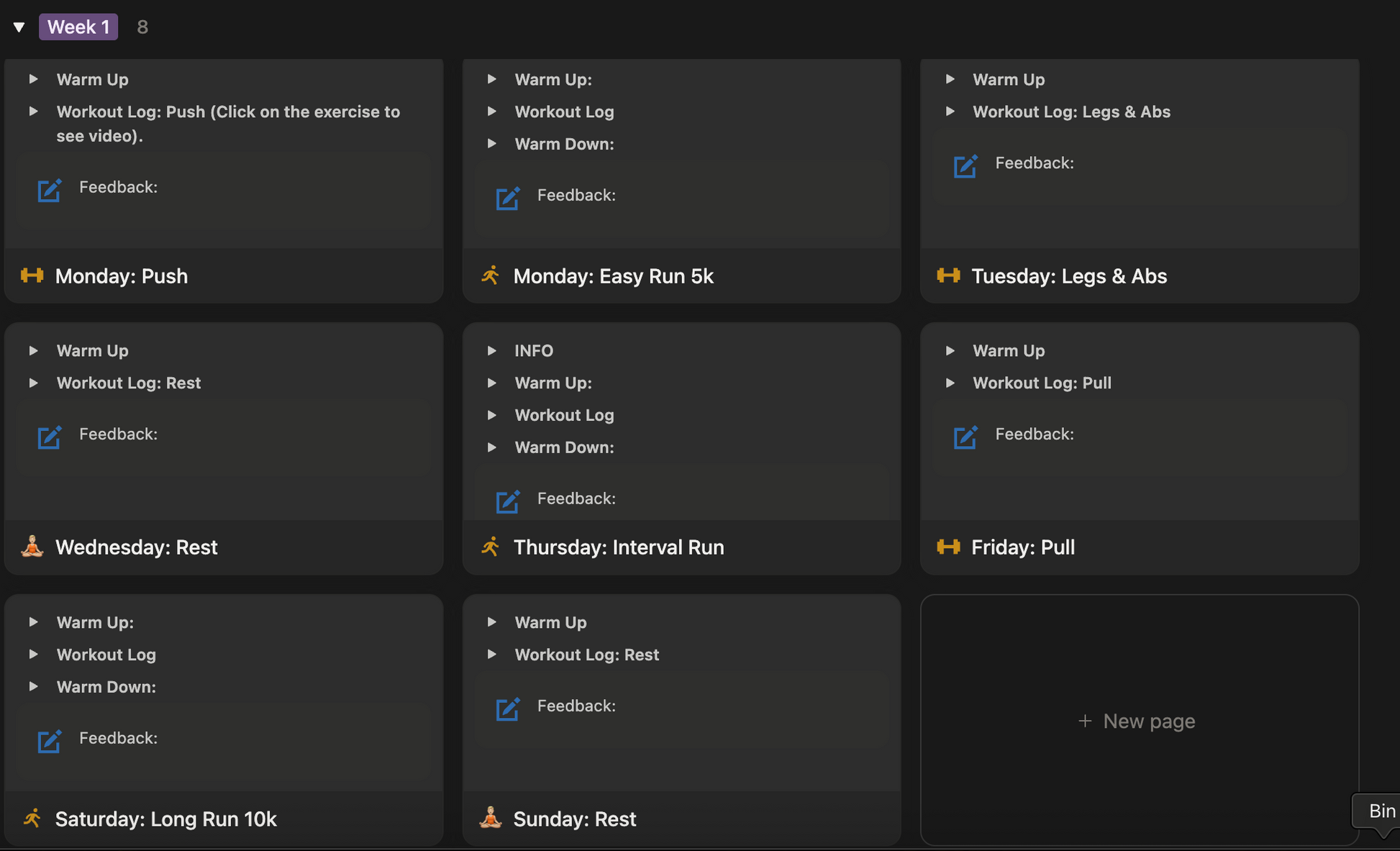
Task: Expand Workout Log: Legs & Abs toggle
Action: [x=950, y=112]
